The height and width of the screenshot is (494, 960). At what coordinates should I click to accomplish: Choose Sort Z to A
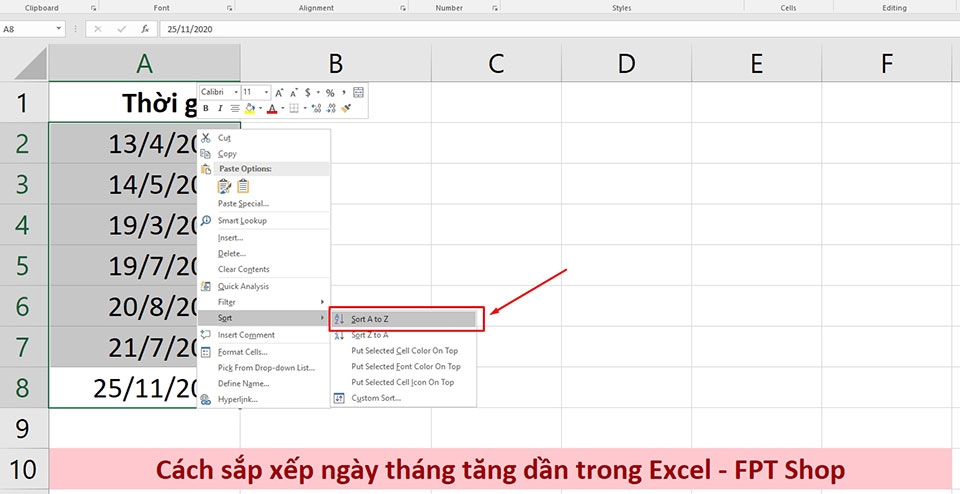coord(404,335)
